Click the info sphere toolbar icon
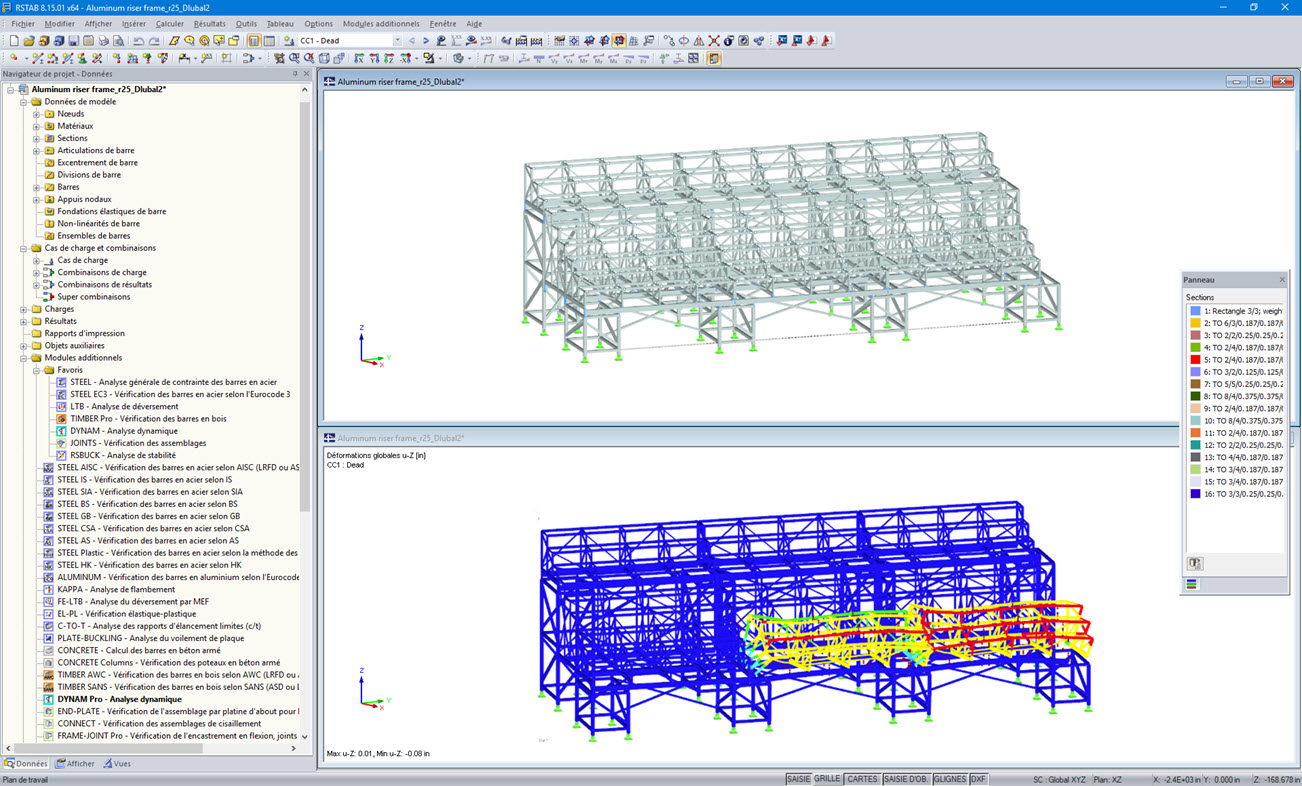Image resolution: width=1302 pixels, height=786 pixels. tap(729, 41)
